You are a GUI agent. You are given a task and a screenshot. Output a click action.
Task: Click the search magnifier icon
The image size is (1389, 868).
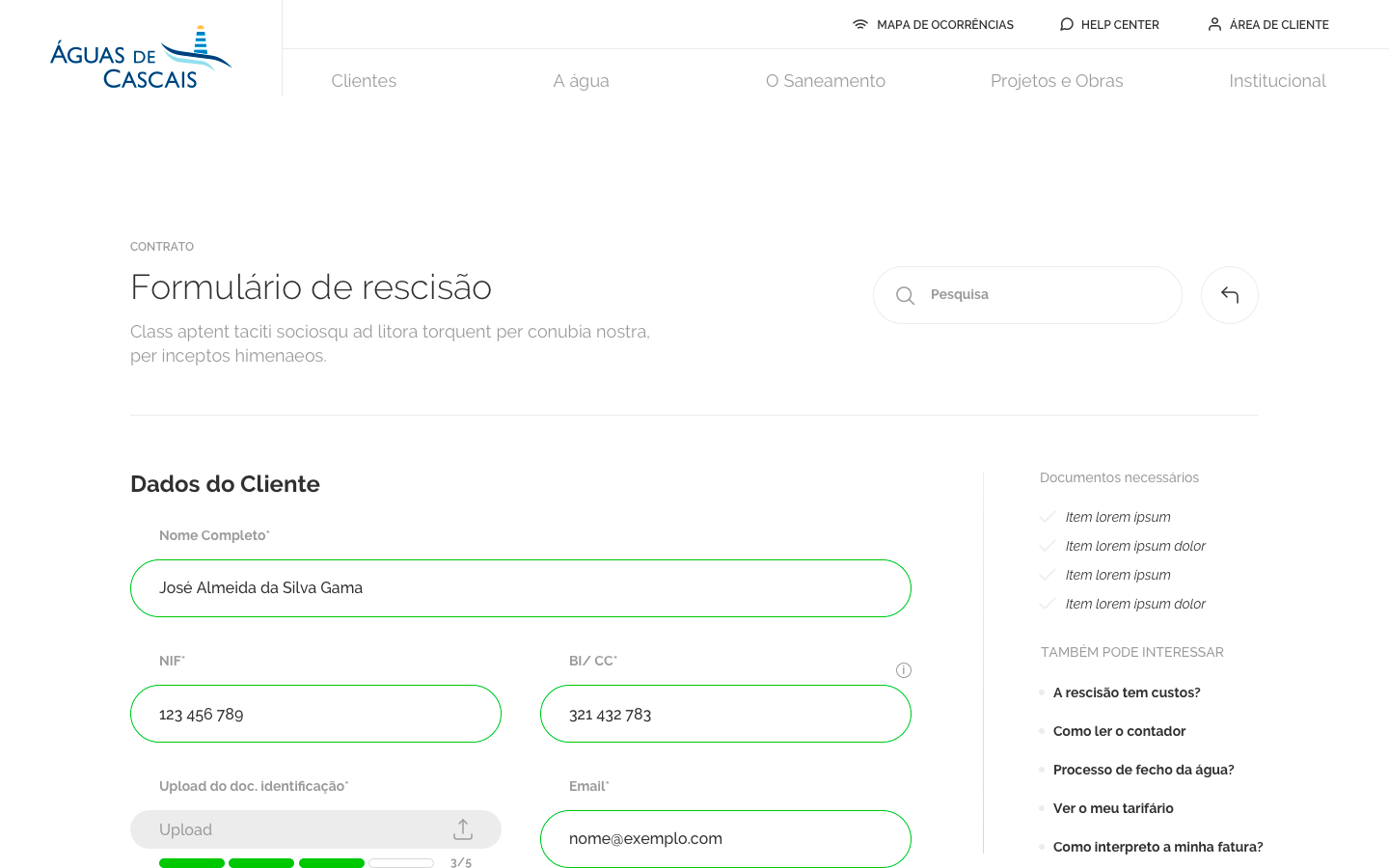pyautogui.click(x=905, y=295)
